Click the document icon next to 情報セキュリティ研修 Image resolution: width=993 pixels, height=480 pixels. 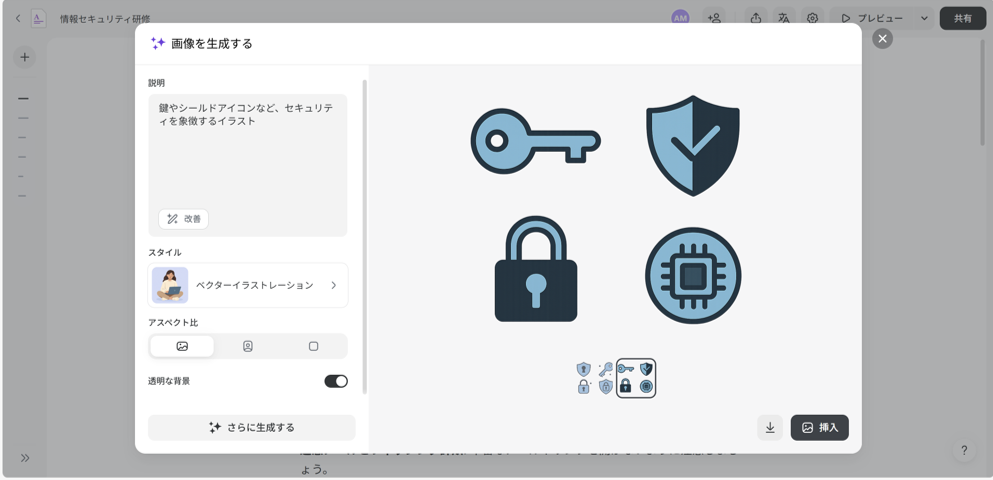tap(39, 18)
